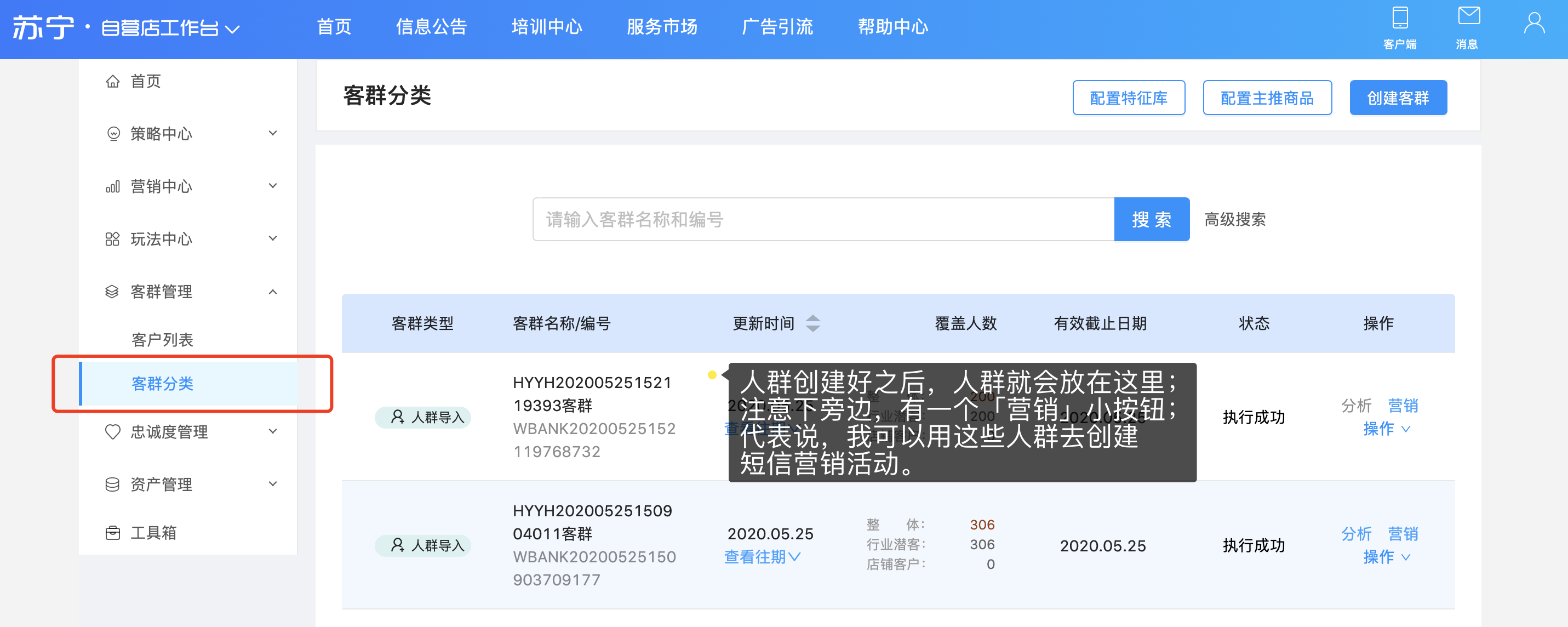Click 执行成功 status in second row
Viewport: 1568px width, 627px height.
(x=1254, y=545)
